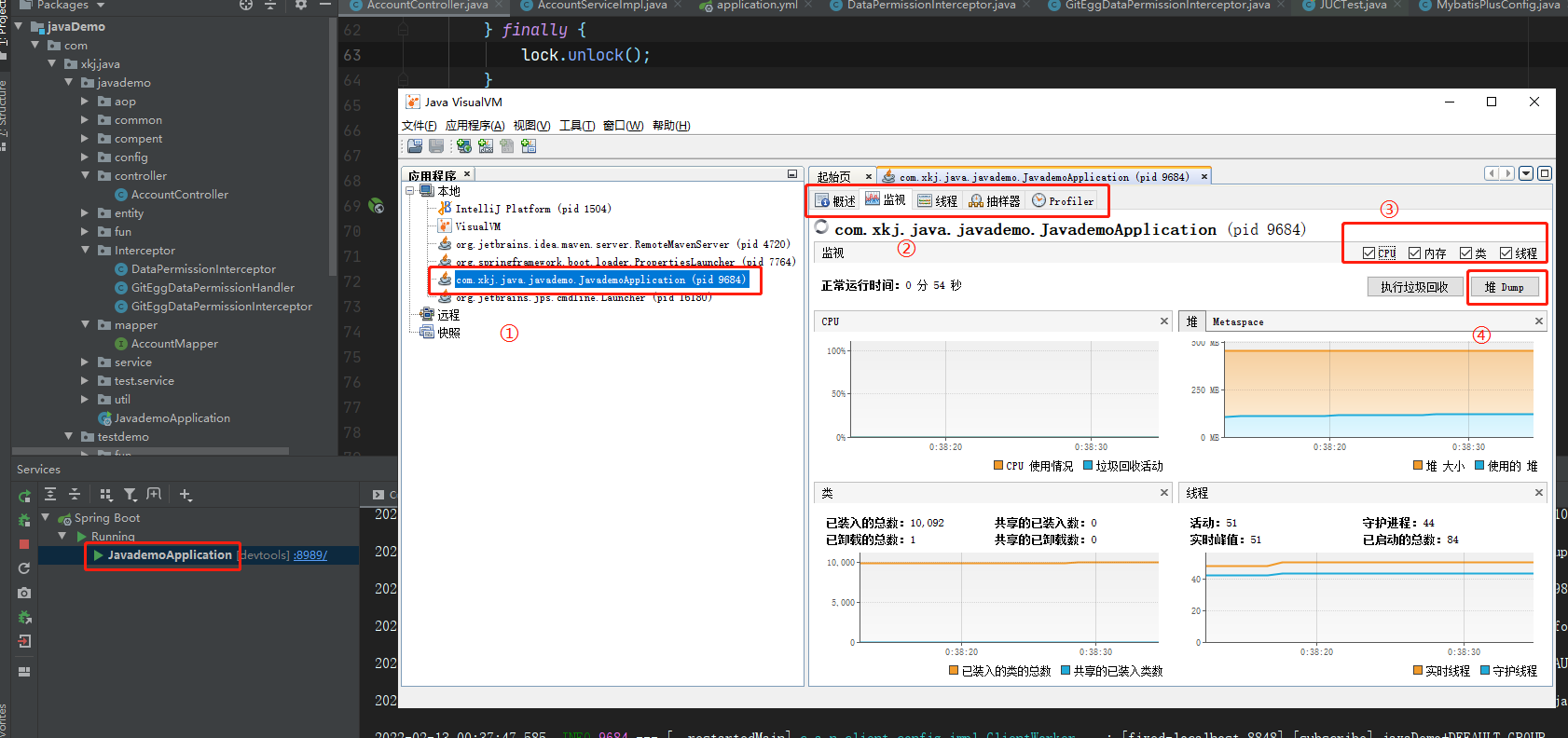
Task: Maximize the VisualVM document window with square icon
Action: 1545,173
